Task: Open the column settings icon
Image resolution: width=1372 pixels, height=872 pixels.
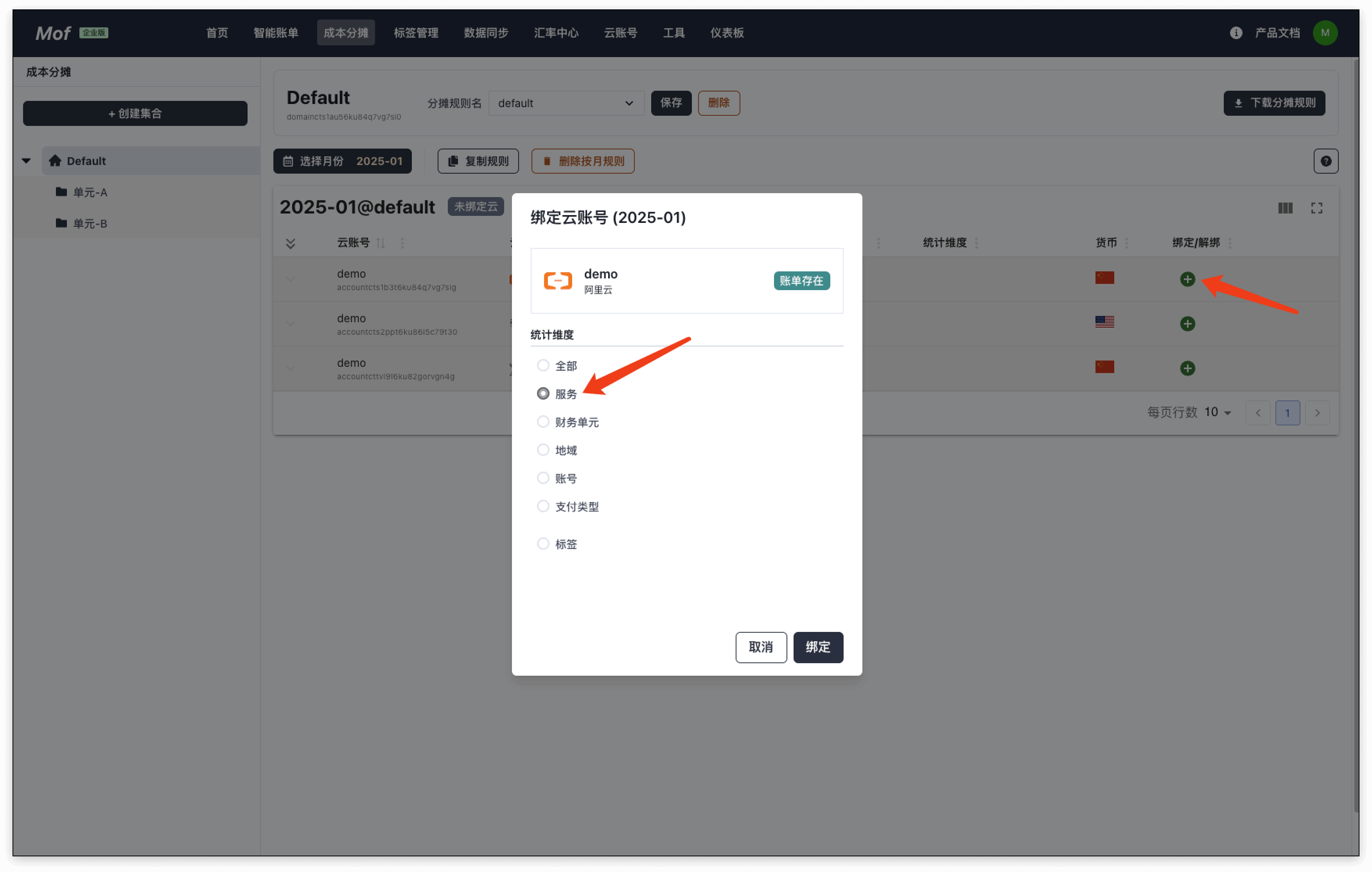Action: 1285,208
